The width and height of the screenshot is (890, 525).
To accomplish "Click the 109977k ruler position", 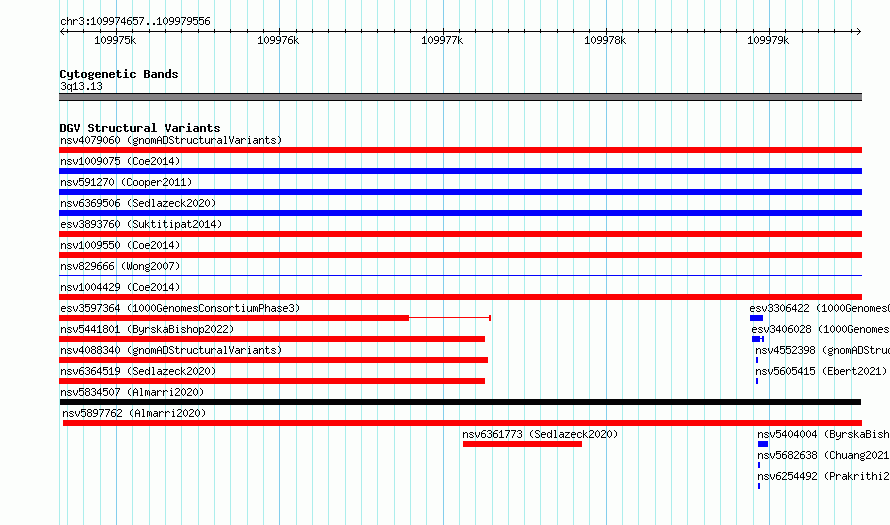I will [x=442, y=40].
